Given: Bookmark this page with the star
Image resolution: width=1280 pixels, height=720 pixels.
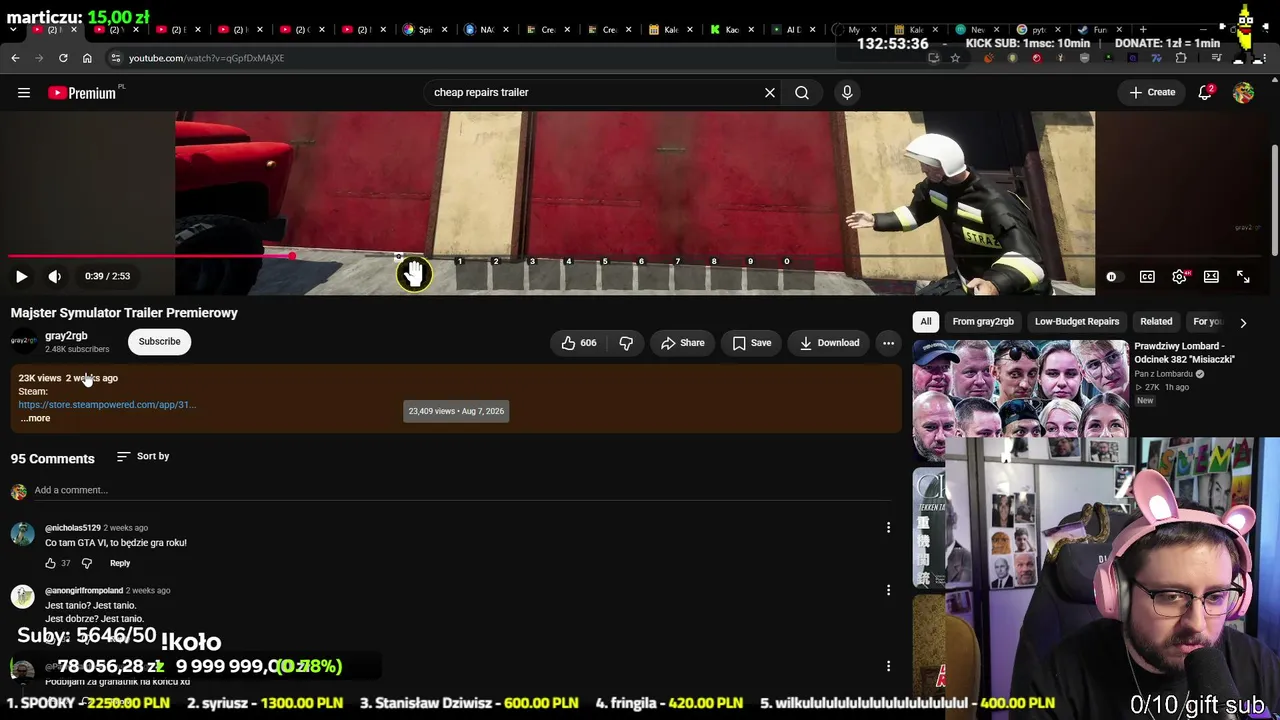Looking at the screenshot, I should point(955,58).
